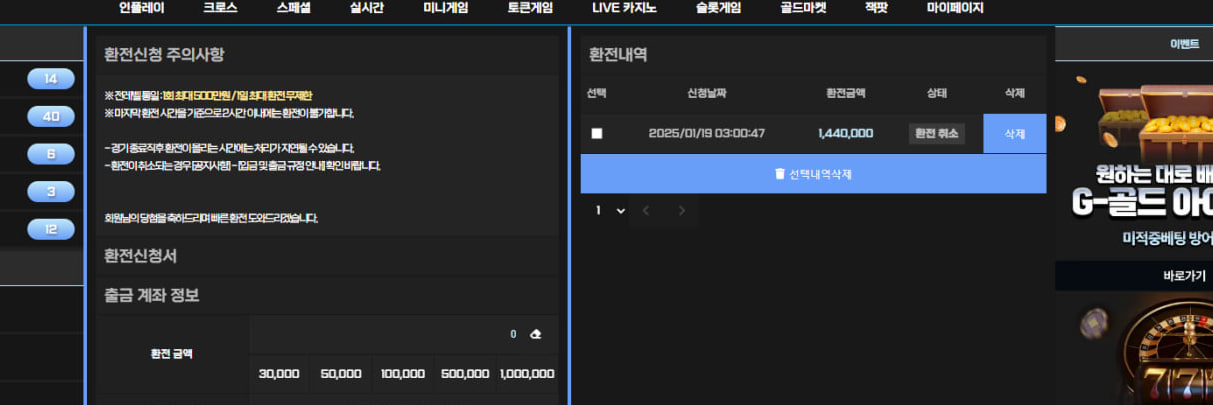Image resolution: width=1213 pixels, height=405 pixels.
Task: Check the box for the 1,440,000 record
Action: point(597,133)
